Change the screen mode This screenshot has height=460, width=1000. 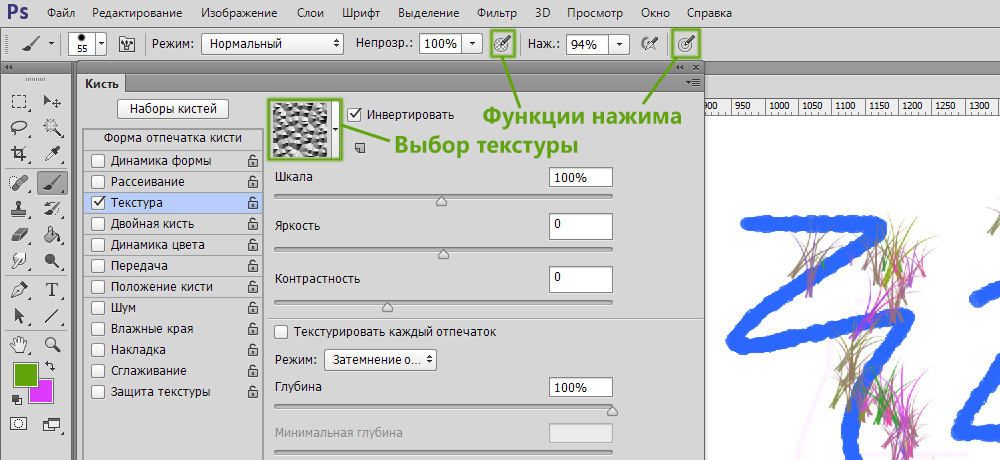pyautogui.click(x=51, y=423)
